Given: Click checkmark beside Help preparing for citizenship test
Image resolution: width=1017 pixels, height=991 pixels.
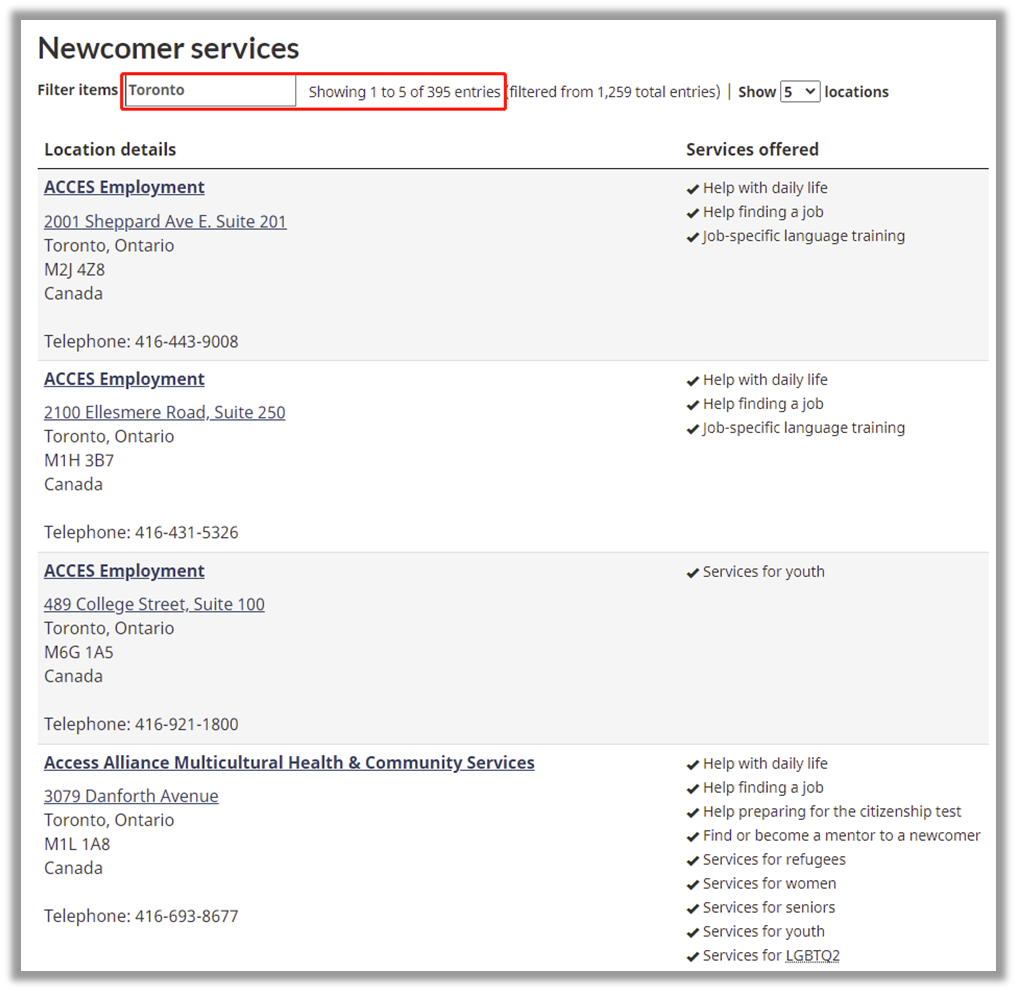Looking at the screenshot, I should pyautogui.click(x=693, y=813).
